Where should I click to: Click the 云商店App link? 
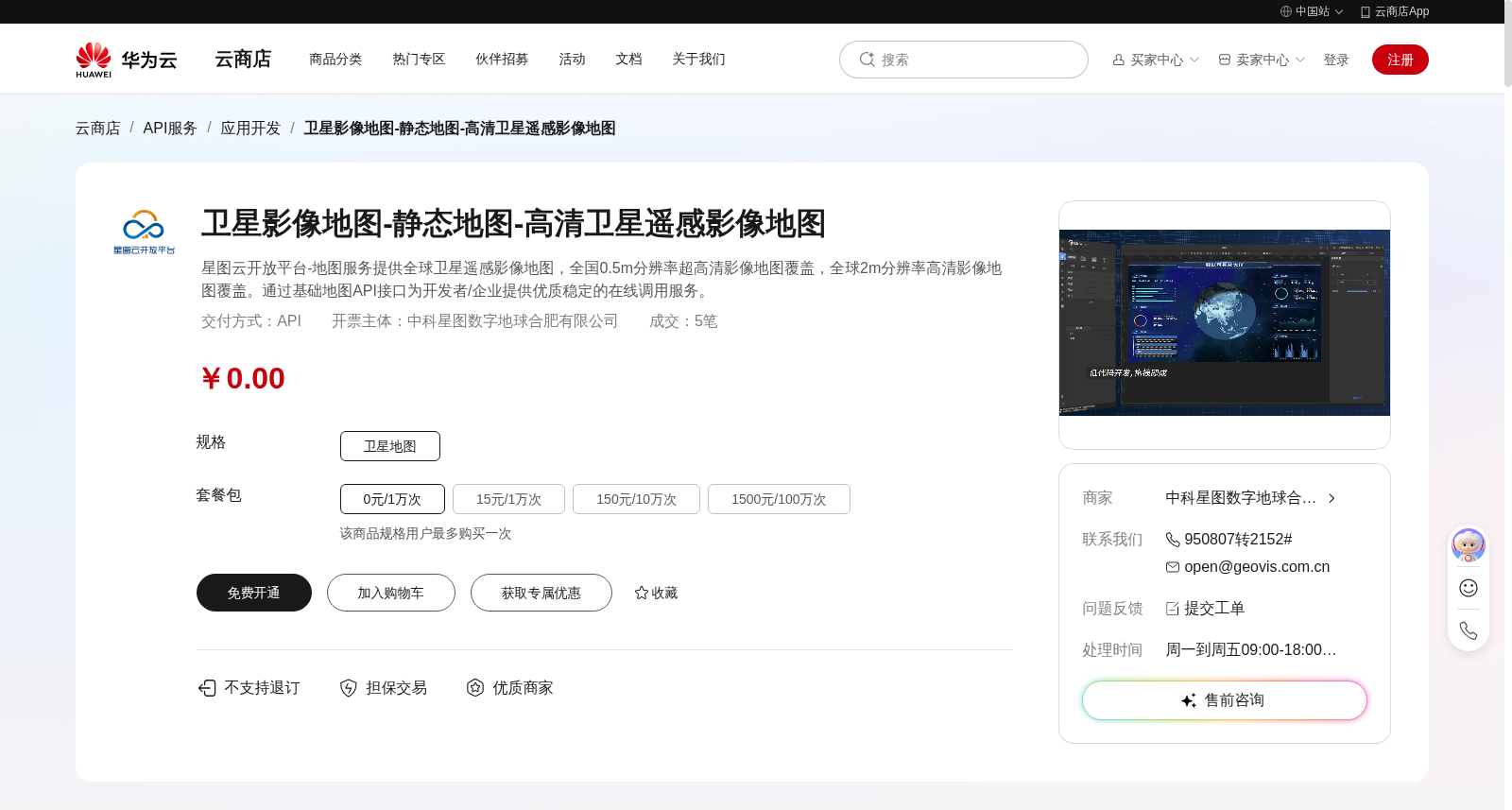(1395, 11)
